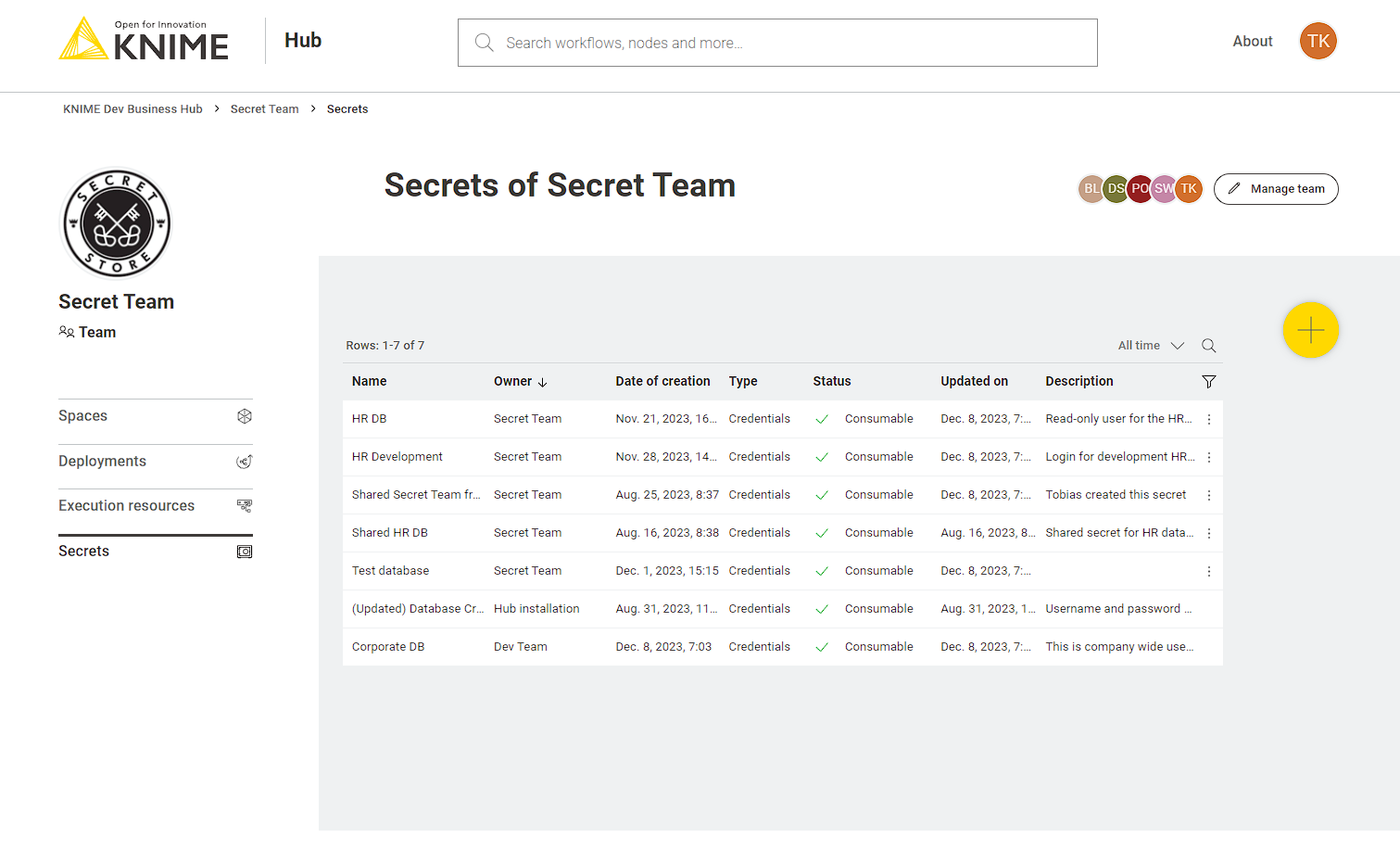
Task: Click the DS team member avatar
Action: tap(1116, 188)
